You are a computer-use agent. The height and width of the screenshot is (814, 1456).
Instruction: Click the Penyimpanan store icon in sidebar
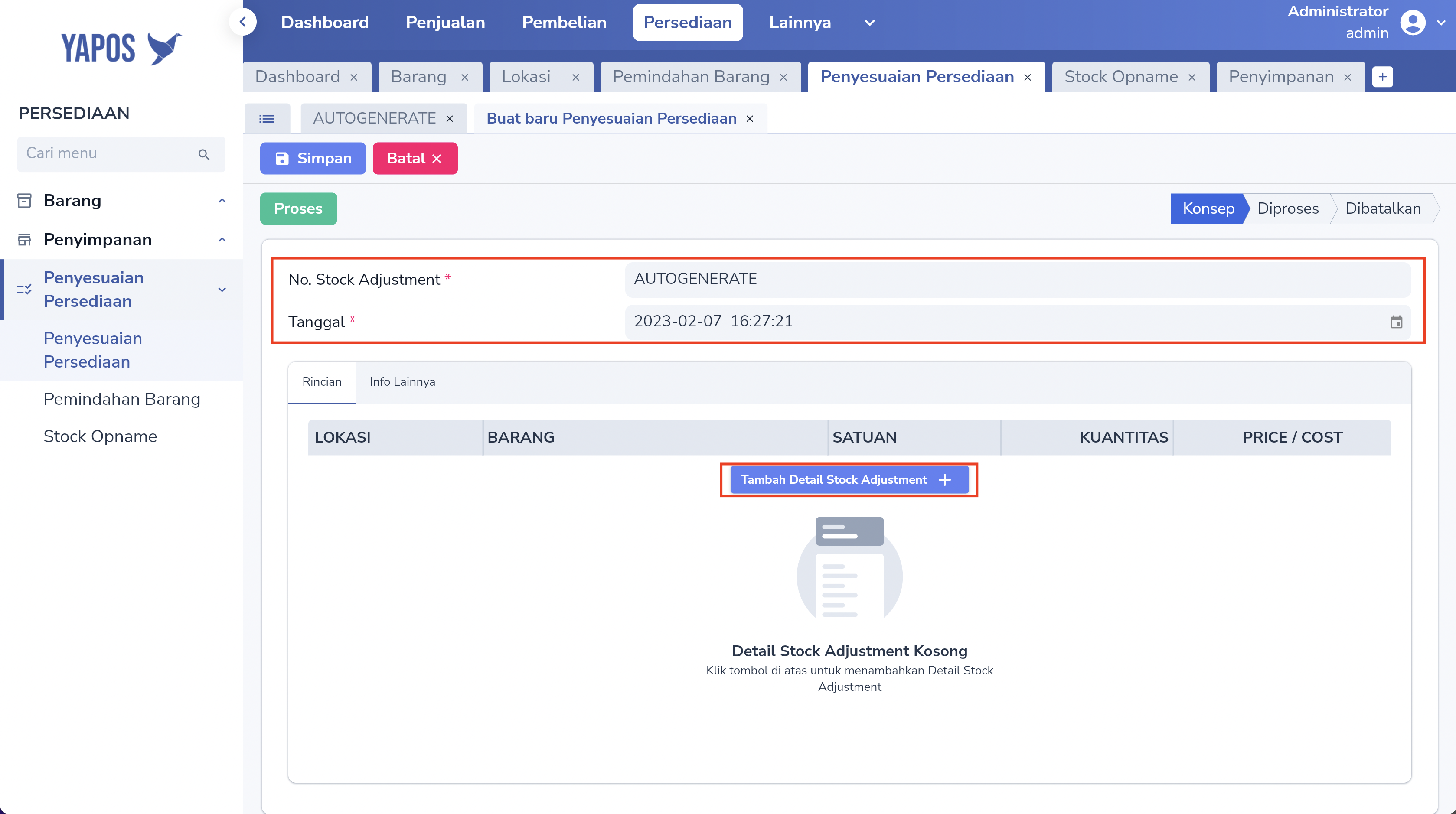(x=24, y=240)
